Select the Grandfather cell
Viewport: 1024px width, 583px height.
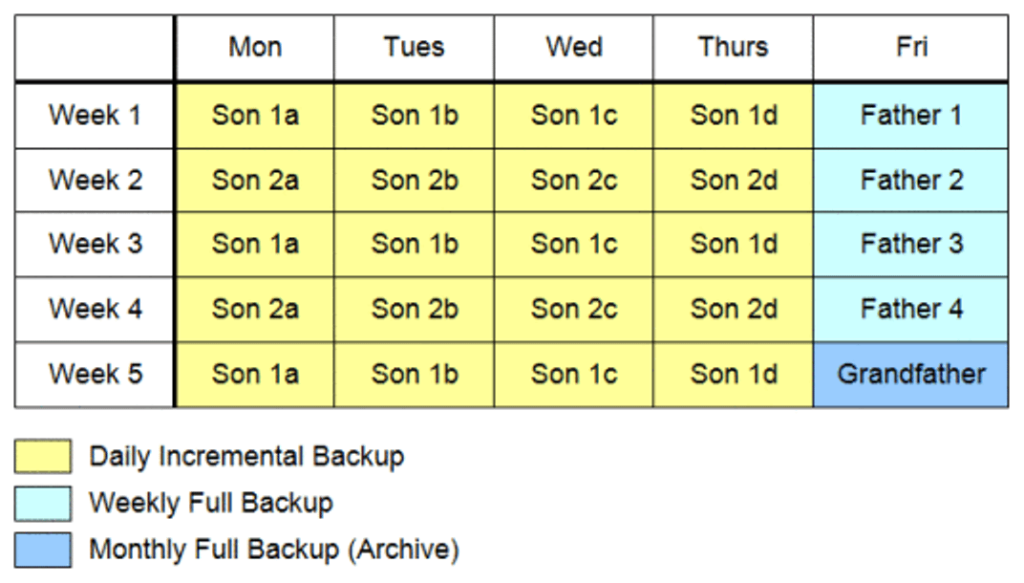point(911,374)
